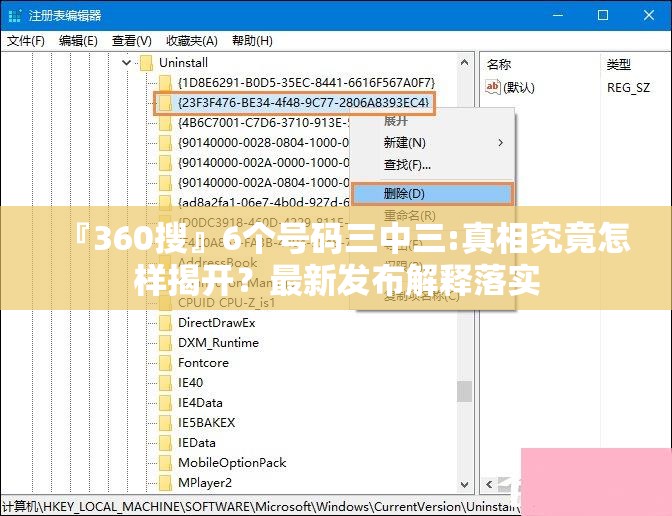Click the REG_SZ type cell

click(x=628, y=88)
